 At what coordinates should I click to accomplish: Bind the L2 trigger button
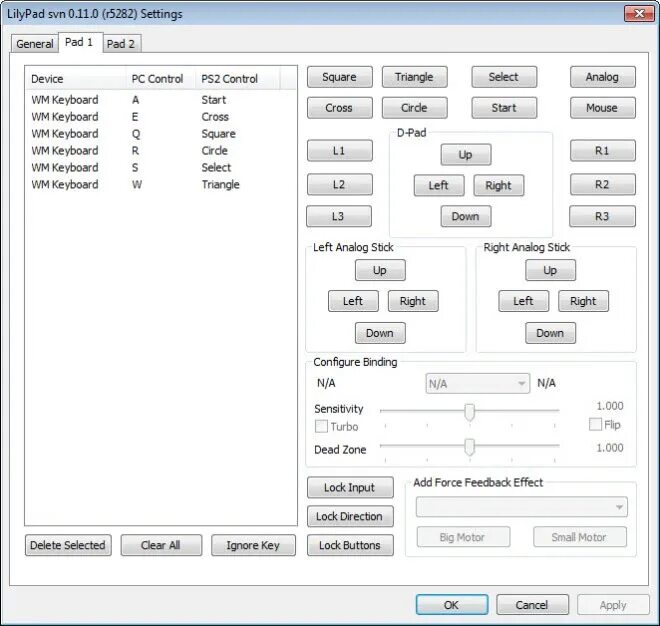coord(339,184)
